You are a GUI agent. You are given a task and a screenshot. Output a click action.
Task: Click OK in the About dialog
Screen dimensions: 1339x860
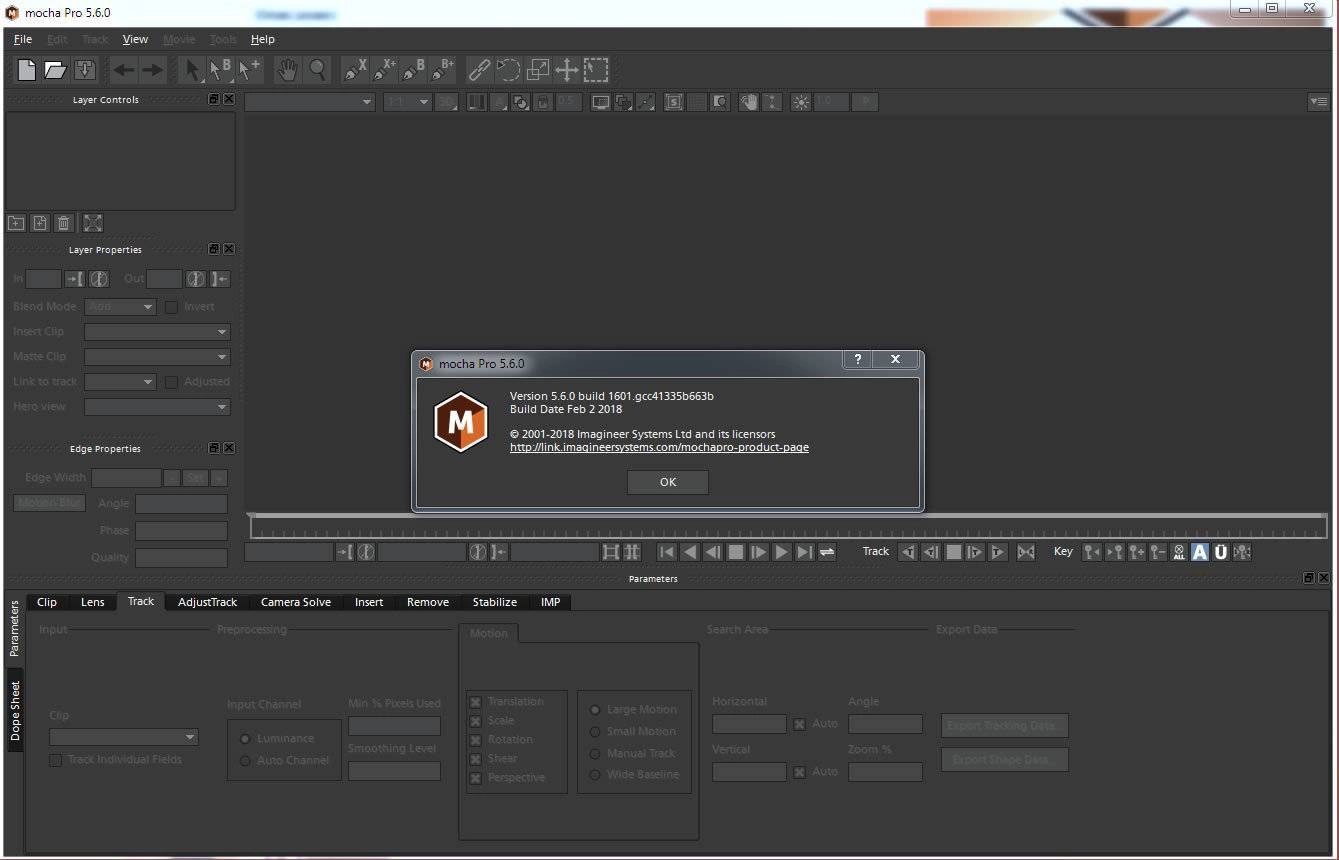click(668, 482)
